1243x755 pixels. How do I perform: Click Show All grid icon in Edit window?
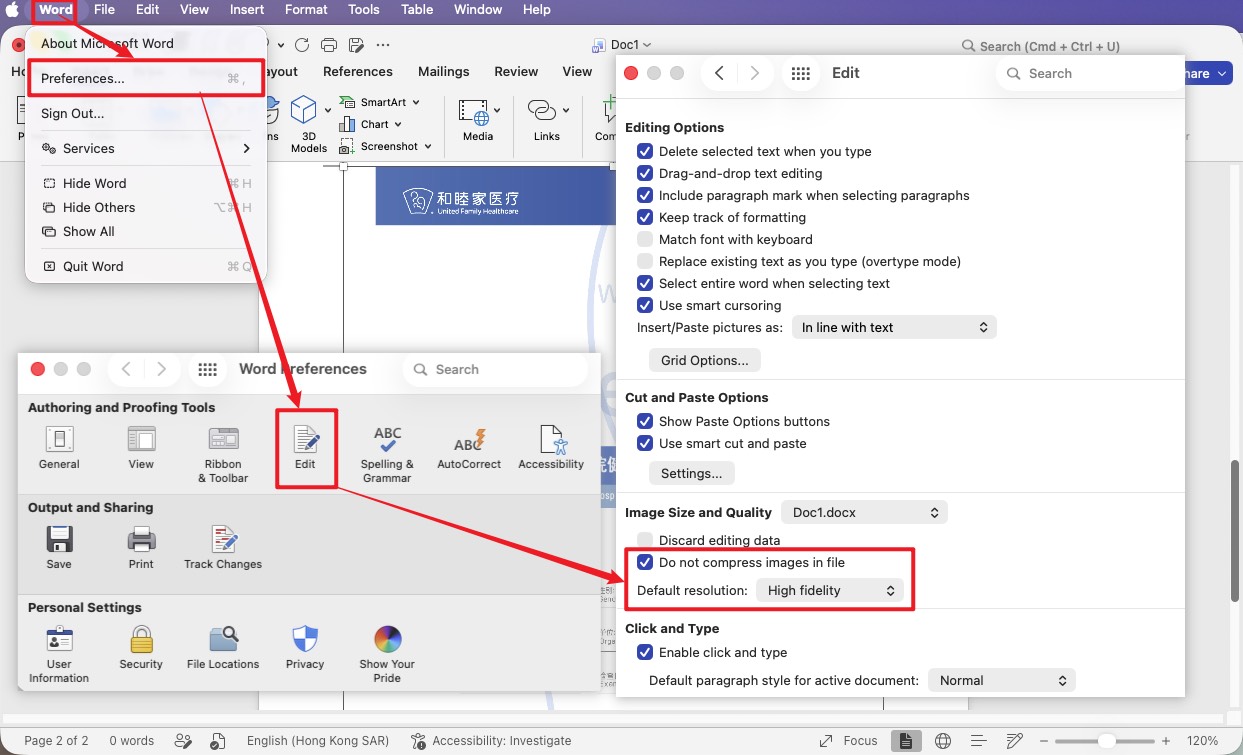(x=800, y=73)
